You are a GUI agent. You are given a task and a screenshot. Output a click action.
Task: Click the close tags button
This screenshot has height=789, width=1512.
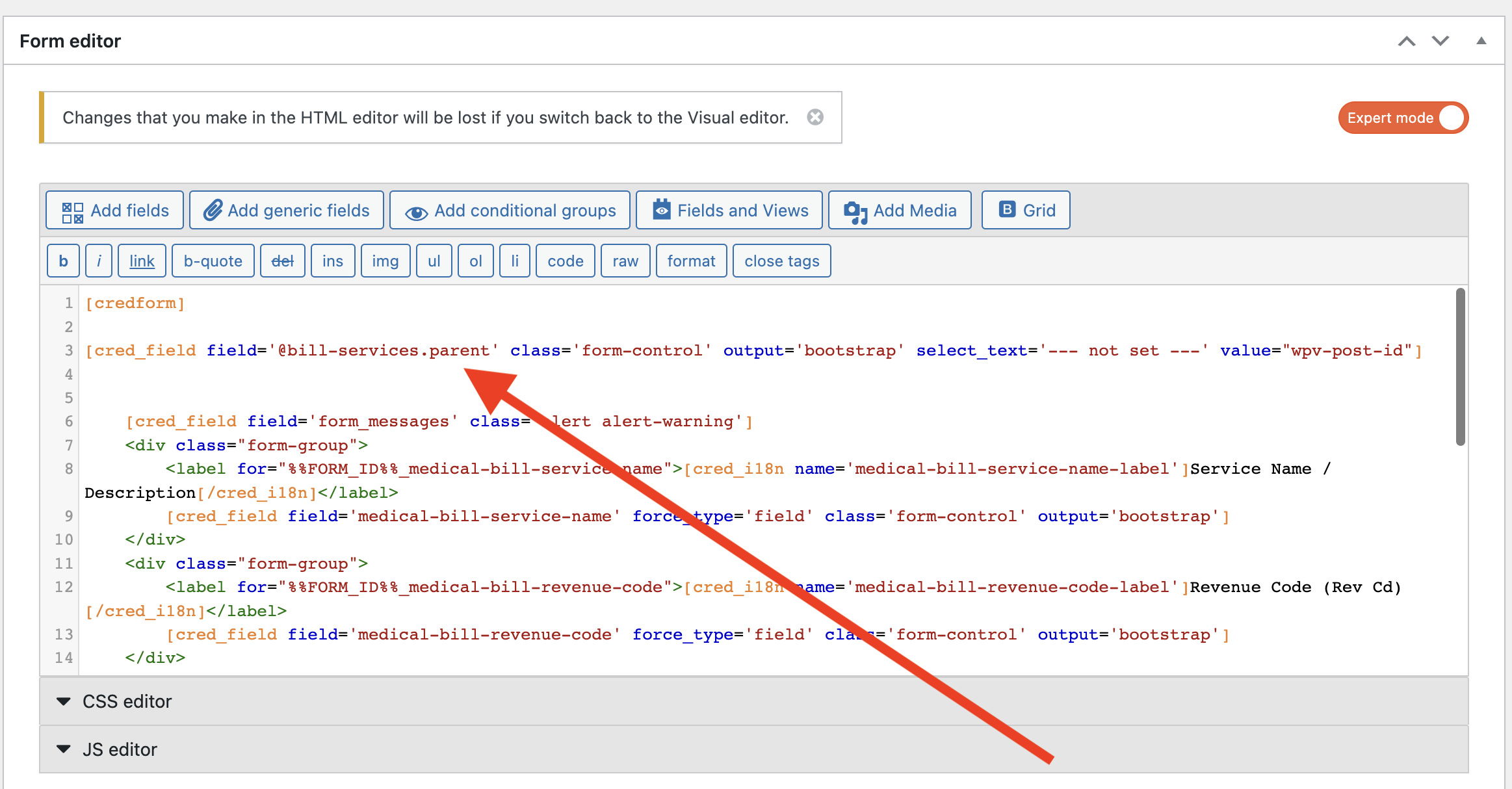pyautogui.click(x=782, y=261)
